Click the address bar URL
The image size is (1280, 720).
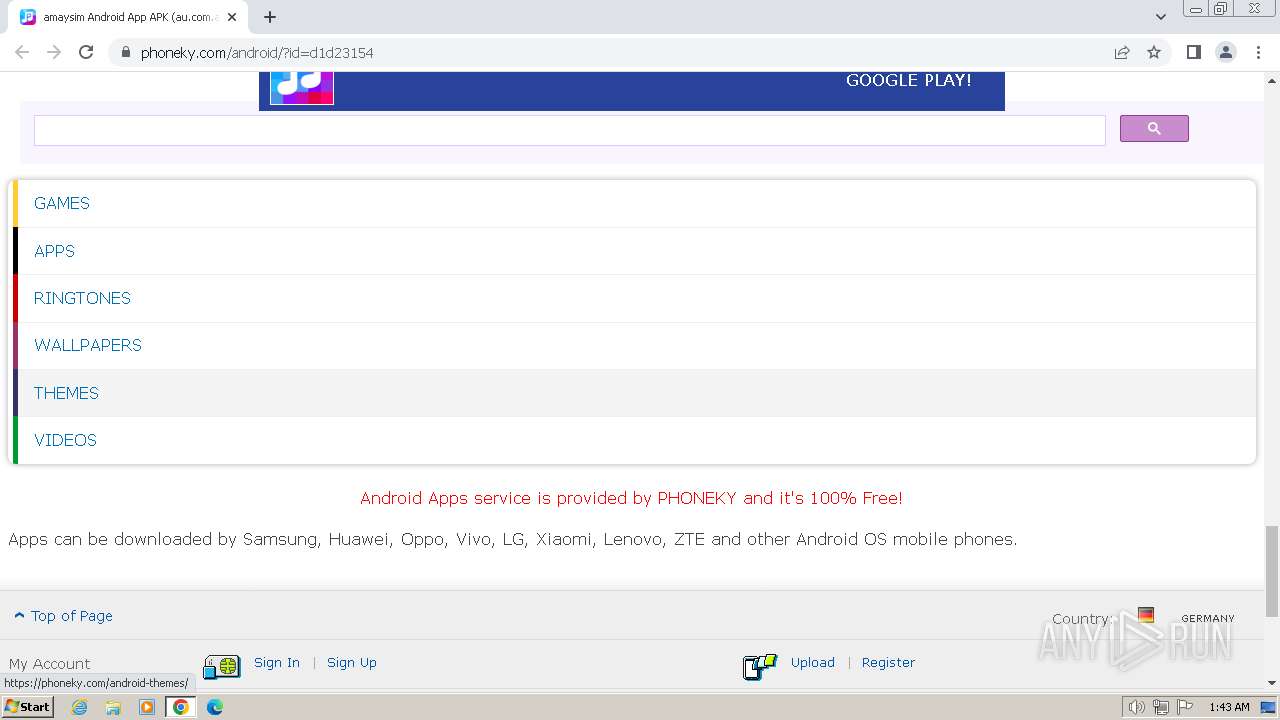pos(257,53)
